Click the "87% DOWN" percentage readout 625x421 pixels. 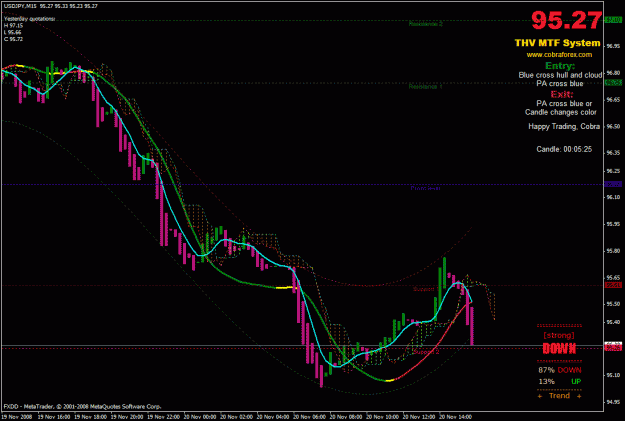pyautogui.click(x=560, y=370)
